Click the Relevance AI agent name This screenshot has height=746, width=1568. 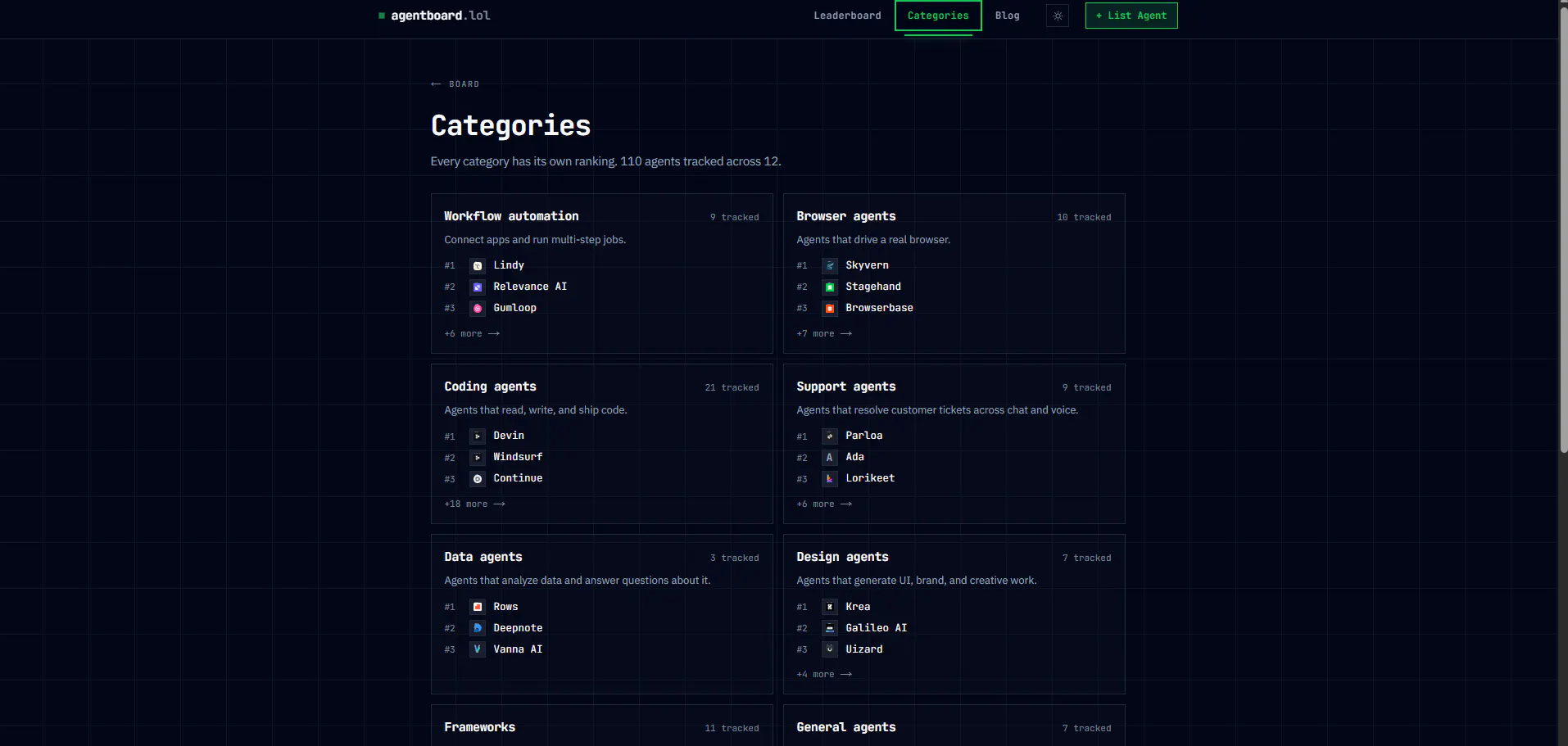(x=530, y=287)
